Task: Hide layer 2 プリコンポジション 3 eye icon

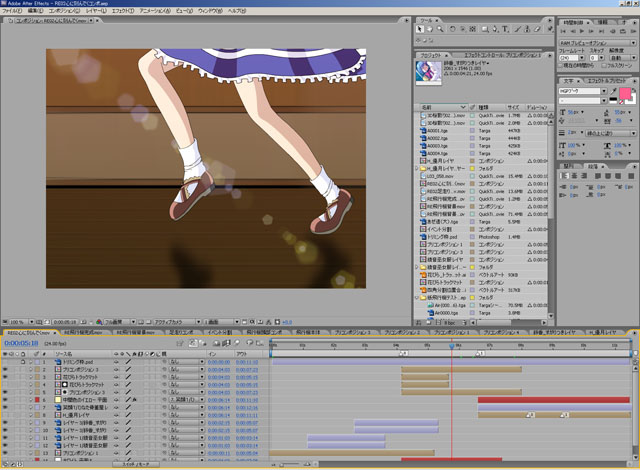Action: [x=5, y=369]
